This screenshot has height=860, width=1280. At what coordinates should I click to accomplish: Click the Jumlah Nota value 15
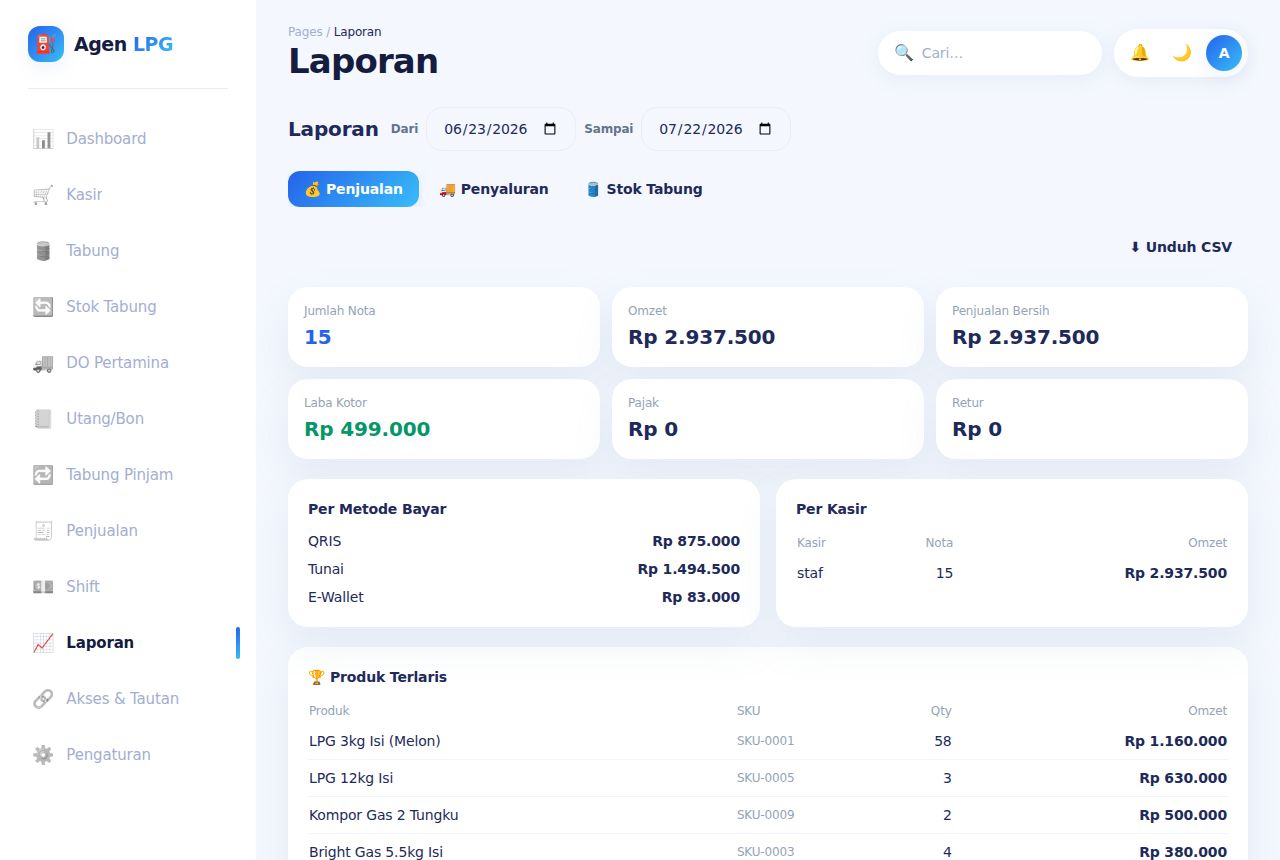tap(318, 337)
